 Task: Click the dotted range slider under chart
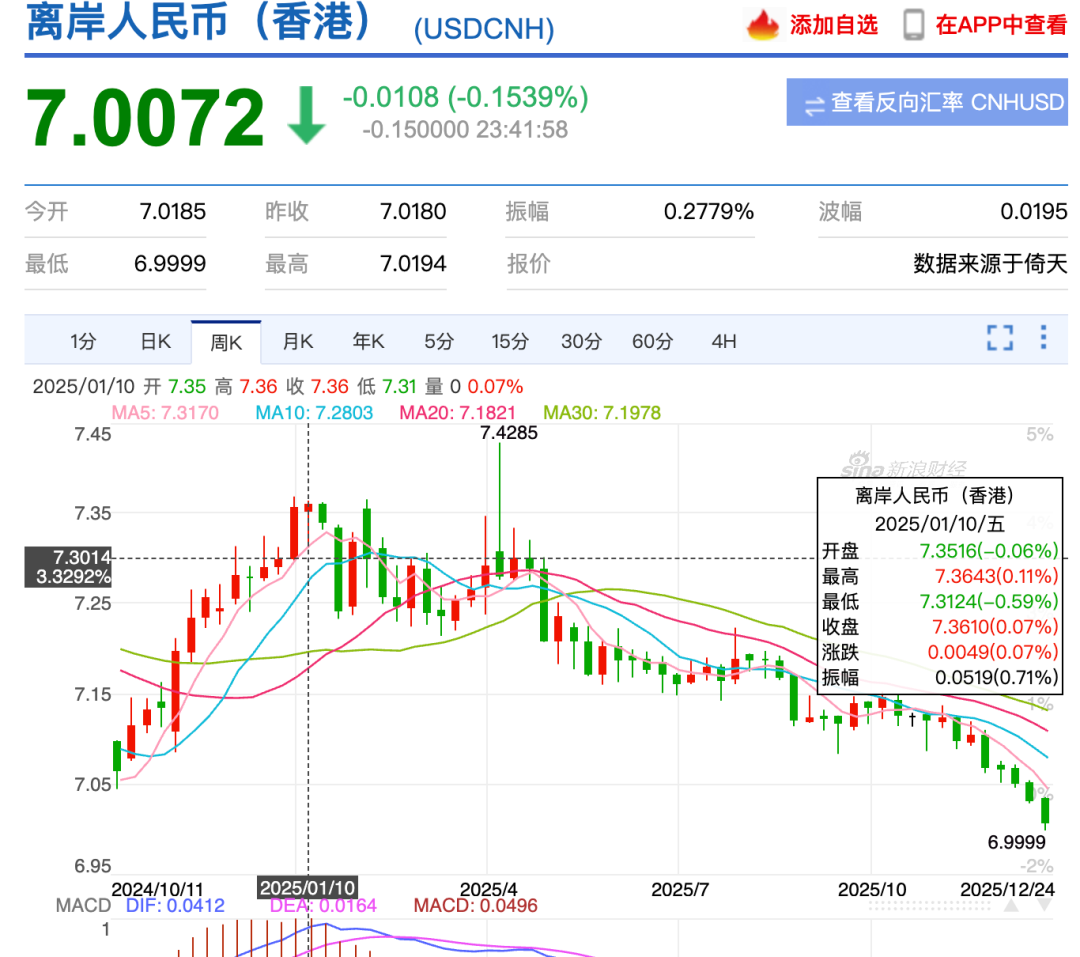pos(928,905)
